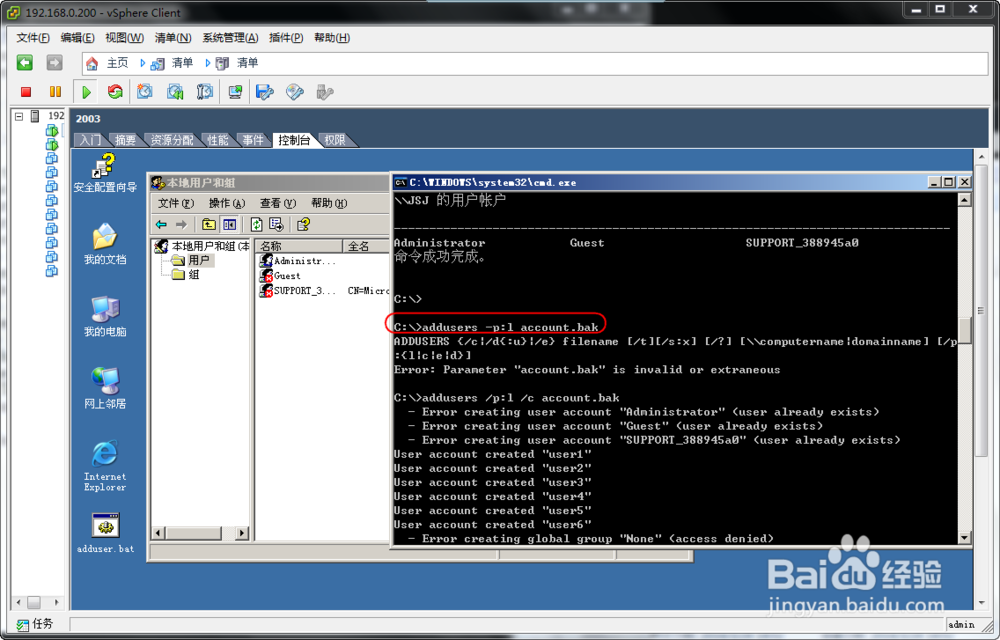
Task: Power on VM with green play icon
Action: tap(86, 92)
